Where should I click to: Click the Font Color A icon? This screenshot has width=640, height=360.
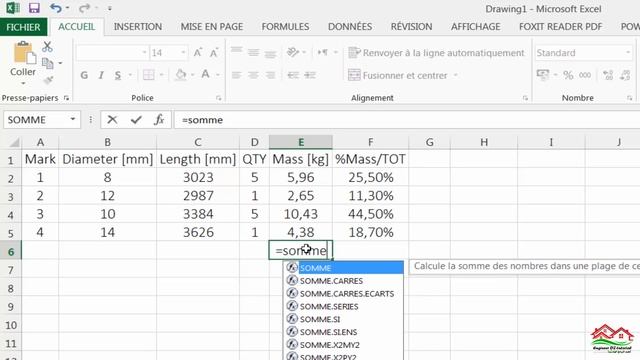pyautogui.click(x=205, y=75)
